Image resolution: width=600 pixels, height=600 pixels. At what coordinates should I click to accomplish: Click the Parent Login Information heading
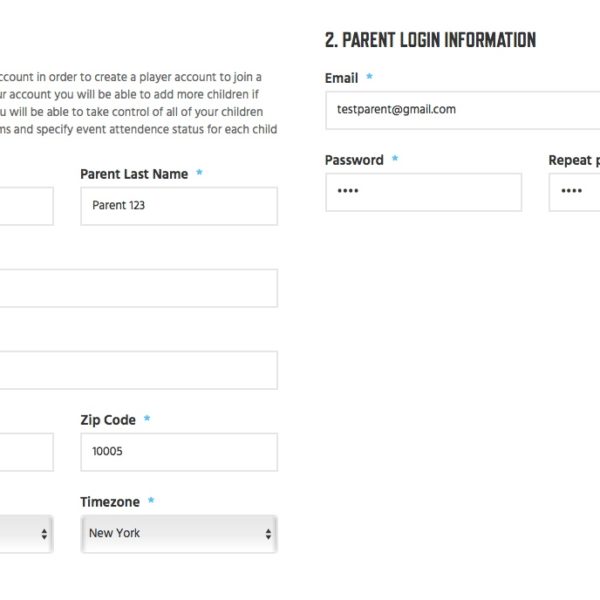430,40
